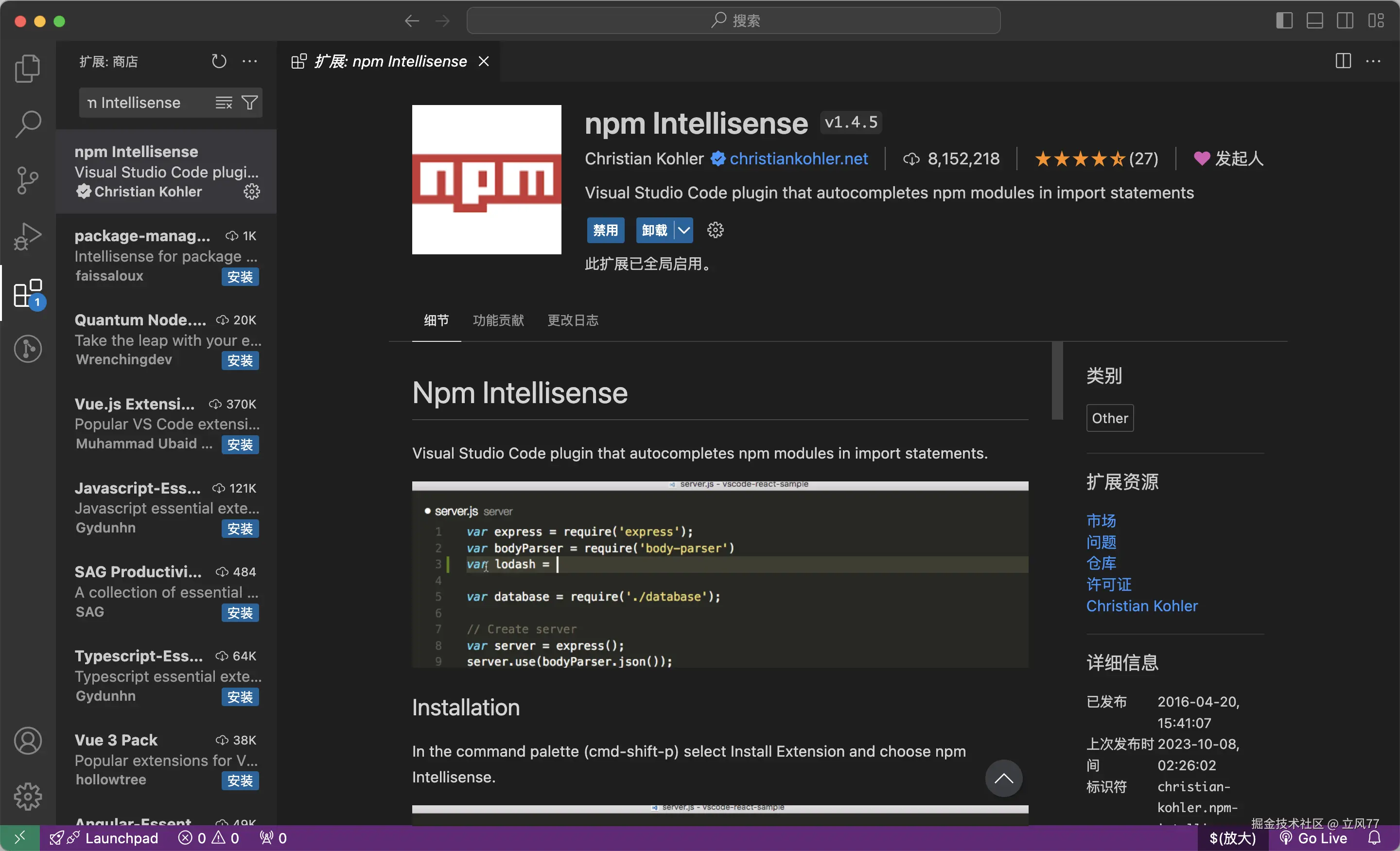Open the manage gear next to uninstall button
The width and height of the screenshot is (1400, 851).
tap(715, 230)
